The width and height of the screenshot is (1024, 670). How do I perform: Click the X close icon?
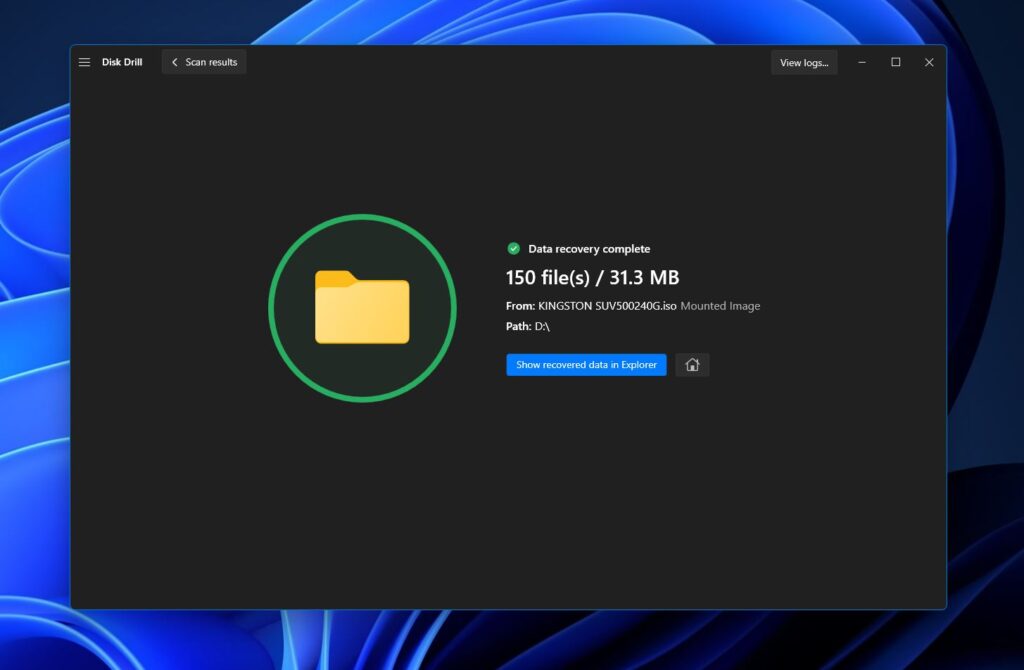pos(929,62)
